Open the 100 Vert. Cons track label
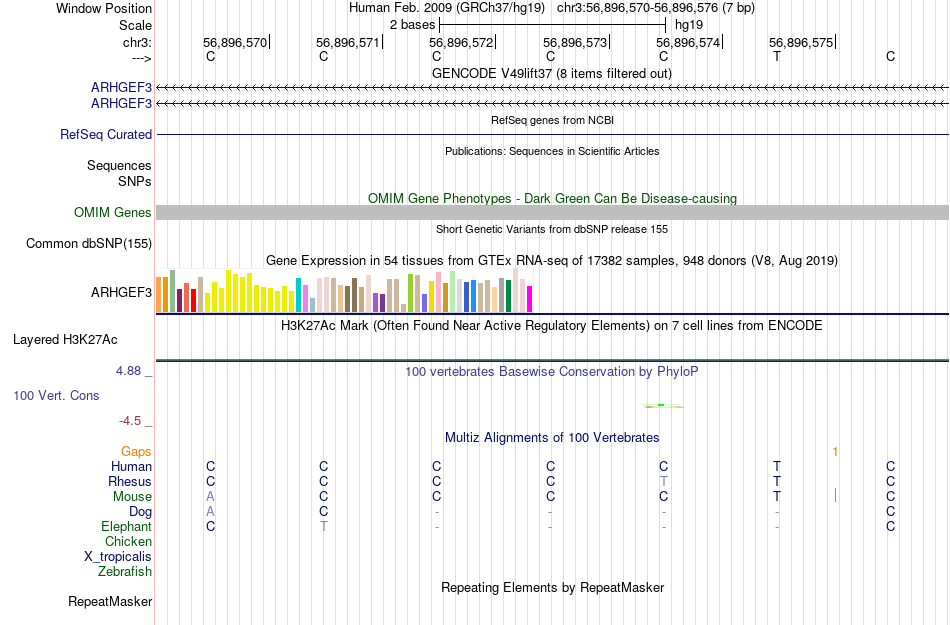This screenshot has height=625, width=950. click(x=56, y=395)
